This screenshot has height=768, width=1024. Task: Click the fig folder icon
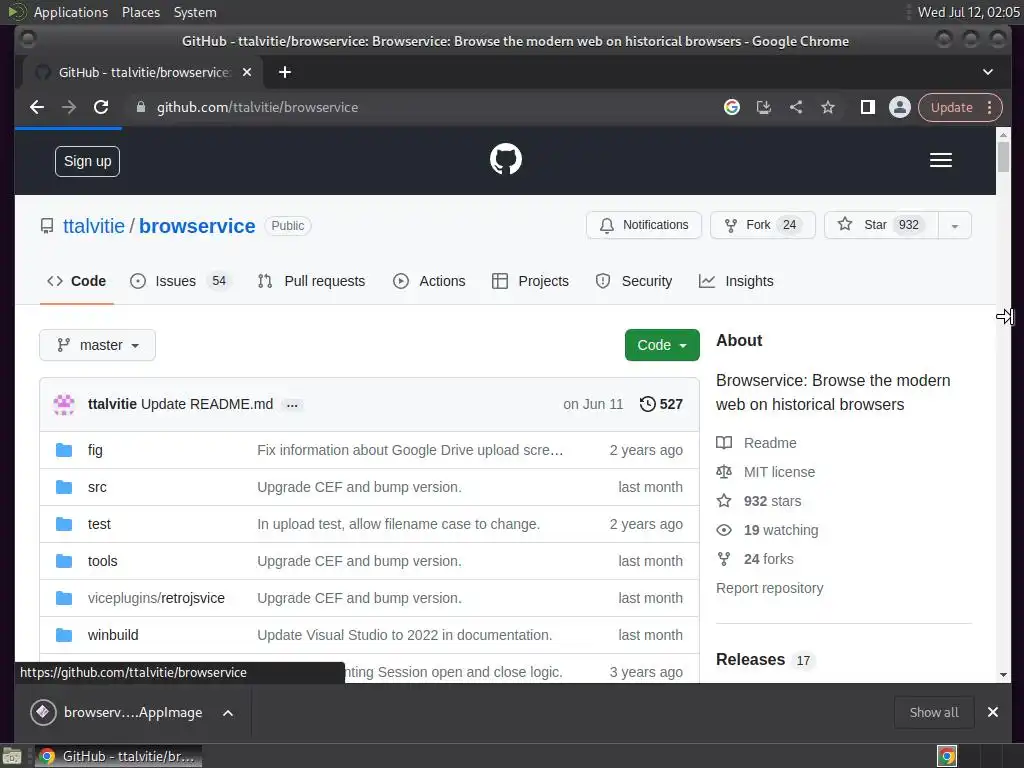coord(64,450)
